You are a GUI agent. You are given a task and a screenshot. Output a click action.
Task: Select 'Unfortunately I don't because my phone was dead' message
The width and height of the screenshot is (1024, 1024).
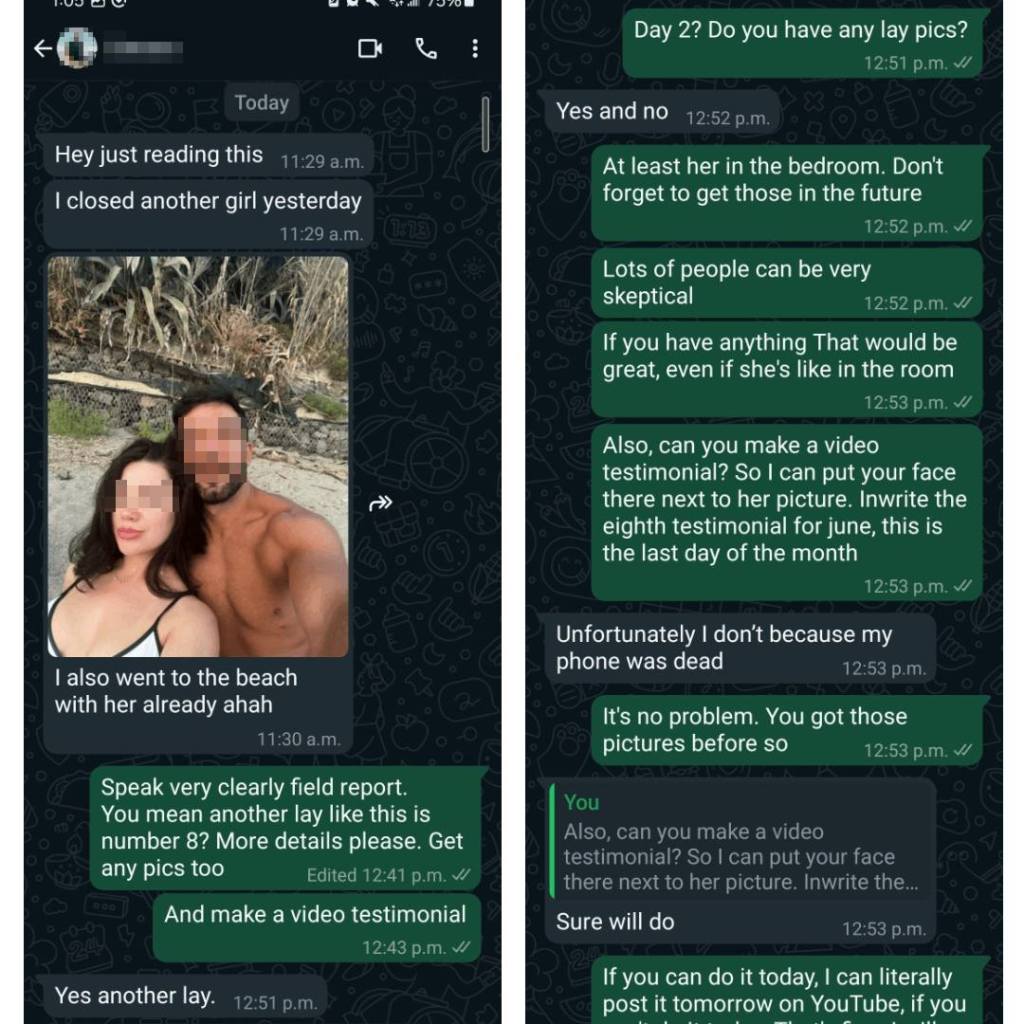pyautogui.click(x=740, y=648)
